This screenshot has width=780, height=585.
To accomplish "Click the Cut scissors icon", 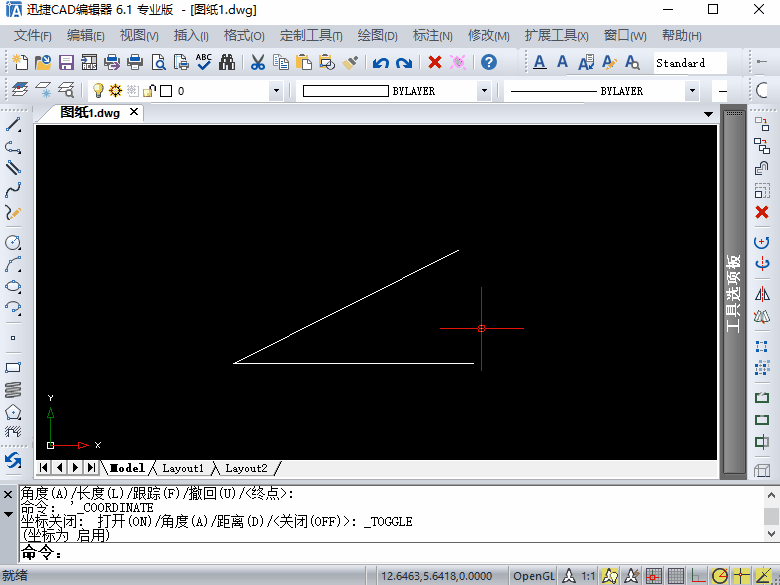I will pos(257,62).
